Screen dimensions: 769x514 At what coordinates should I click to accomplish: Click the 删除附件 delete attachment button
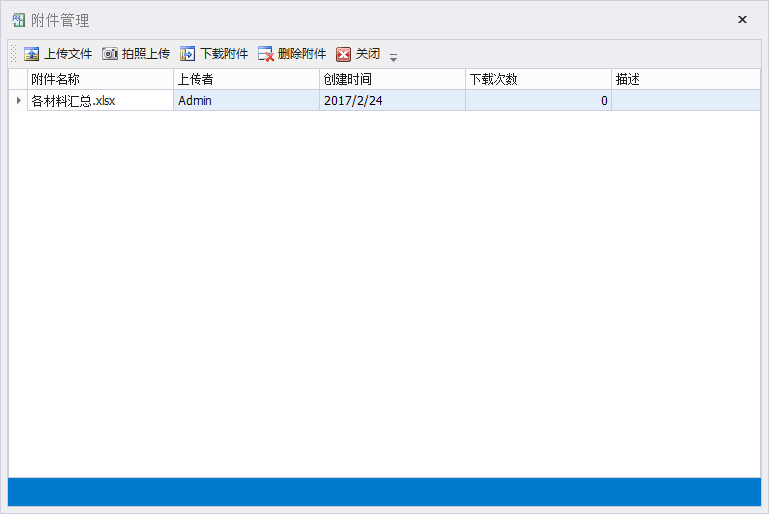pos(292,54)
